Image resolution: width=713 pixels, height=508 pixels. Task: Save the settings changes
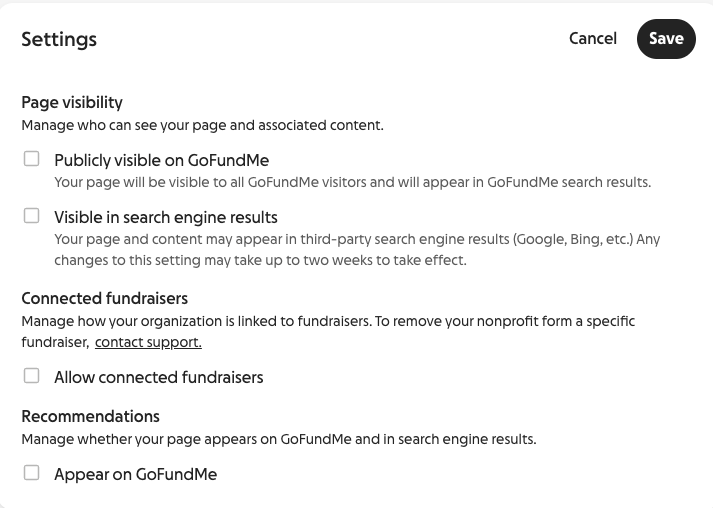665,39
